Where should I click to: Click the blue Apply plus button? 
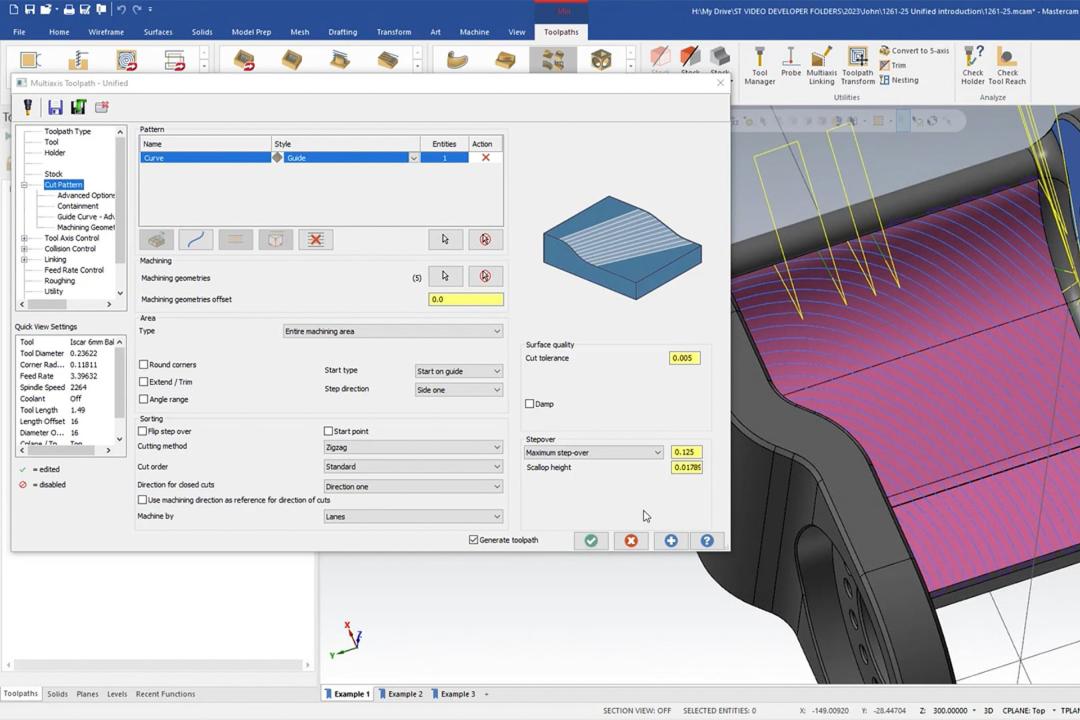tap(671, 541)
